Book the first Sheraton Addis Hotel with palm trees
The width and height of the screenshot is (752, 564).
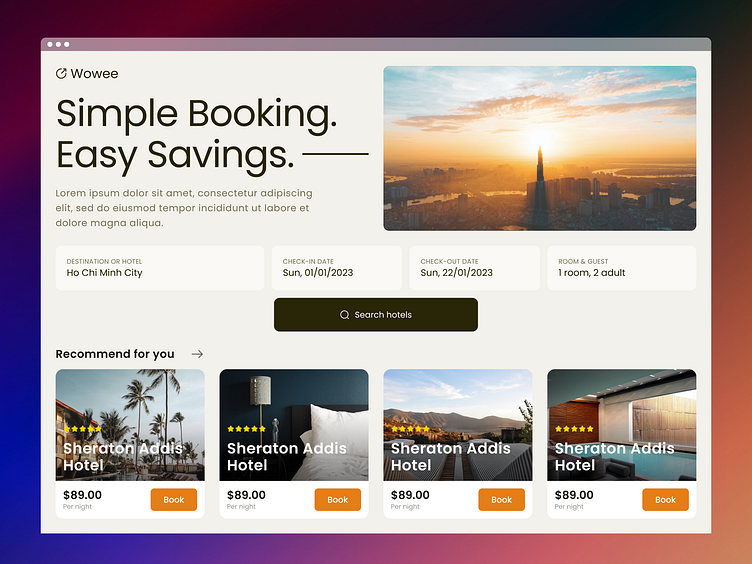tap(174, 500)
